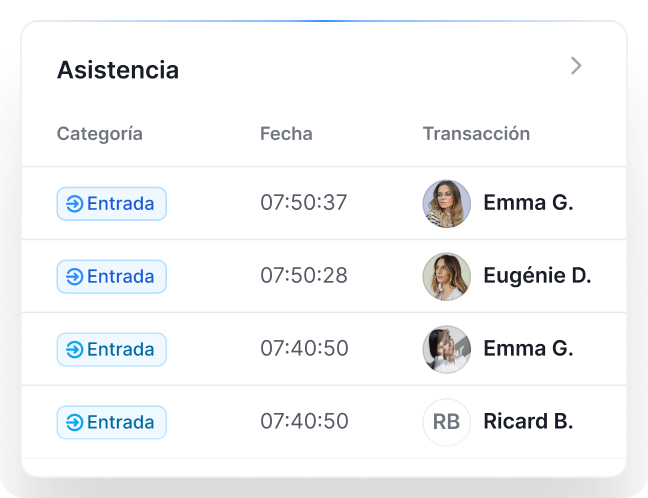The width and height of the screenshot is (648, 498).
Task: Click the Entrada arrow icon for Ricard B.
Action: point(75,422)
